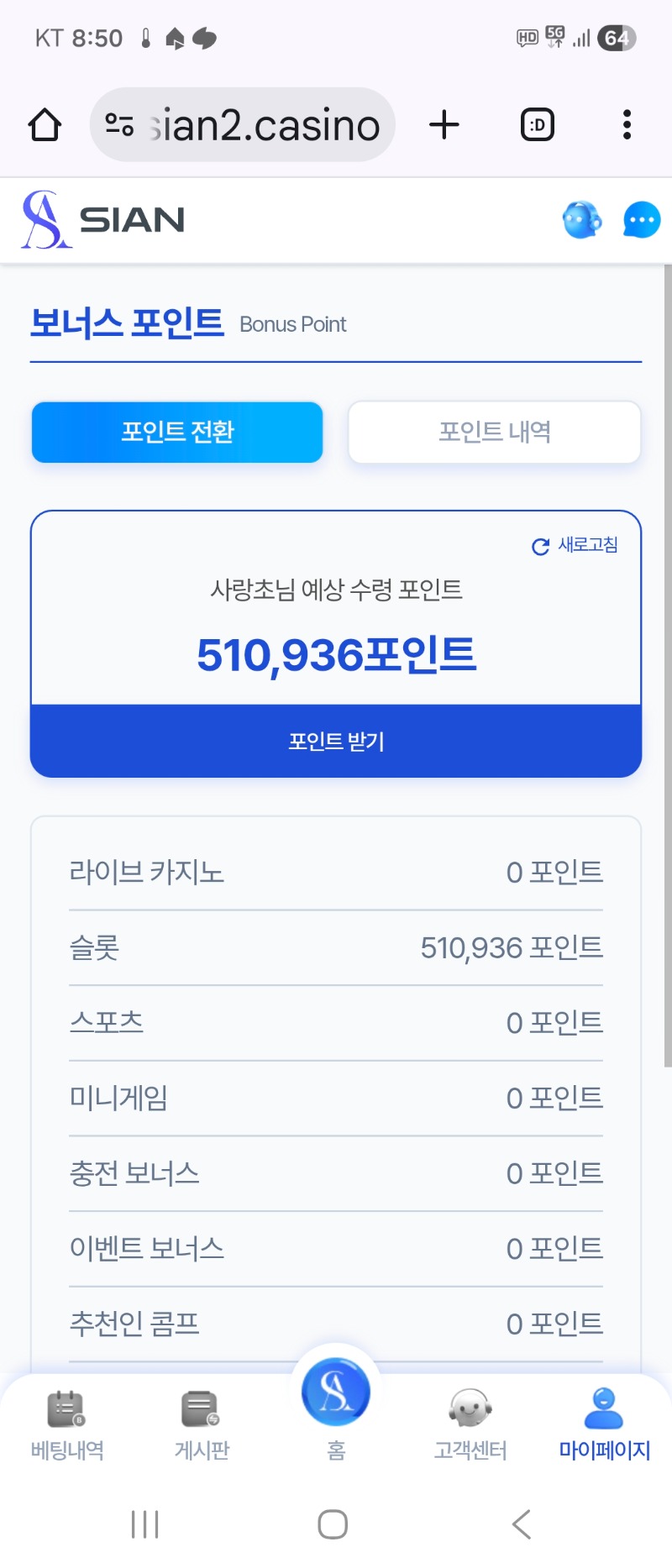
Task: Tap Android recent apps button
Action: [145, 1523]
